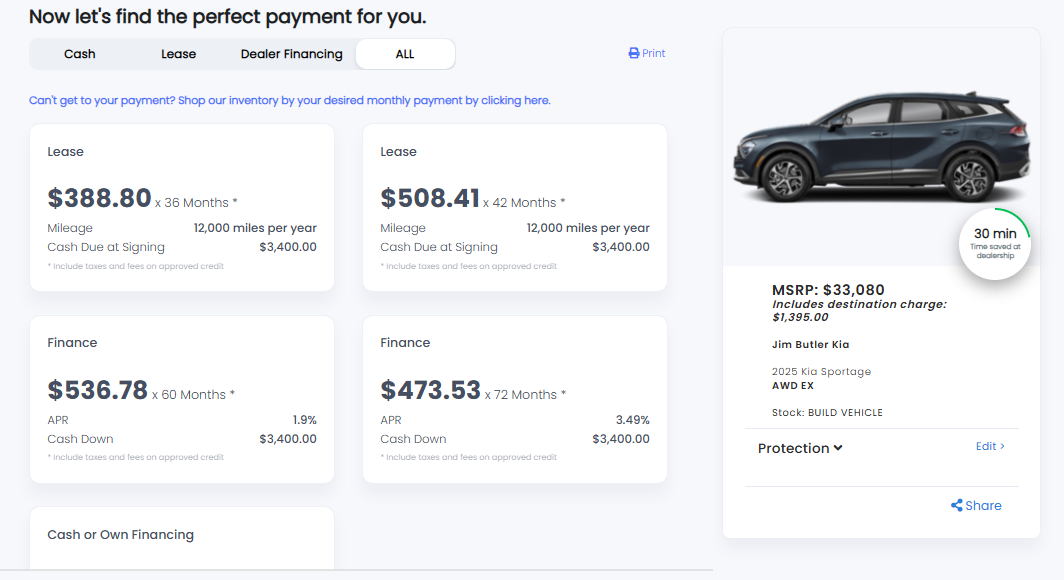Pick the $536.78 60-month finance option
This screenshot has width=1064, height=580.
click(x=182, y=400)
